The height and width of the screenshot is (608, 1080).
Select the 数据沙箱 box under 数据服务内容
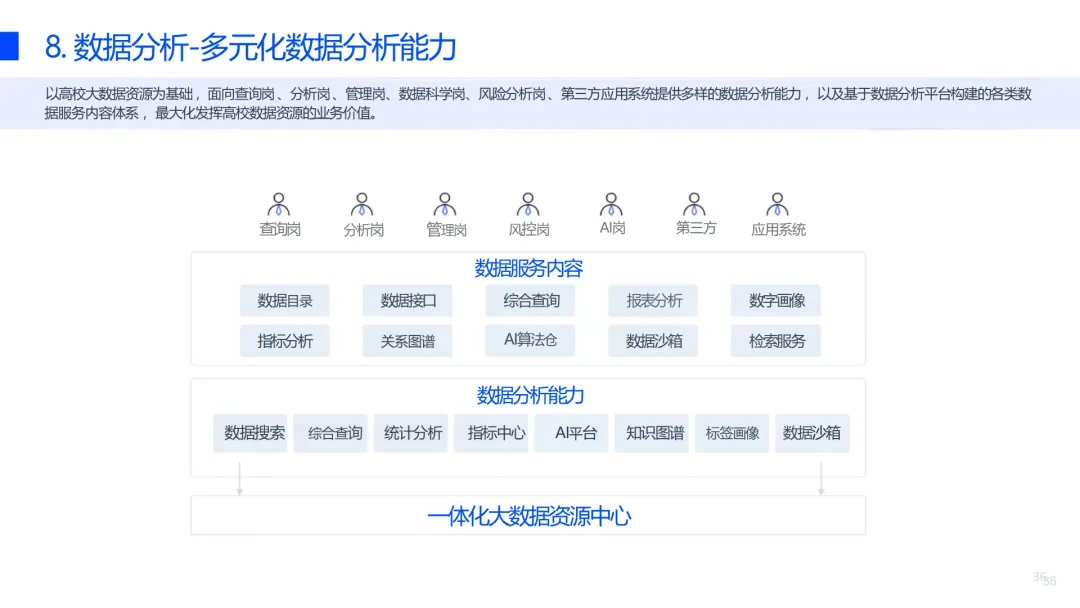[653, 341]
